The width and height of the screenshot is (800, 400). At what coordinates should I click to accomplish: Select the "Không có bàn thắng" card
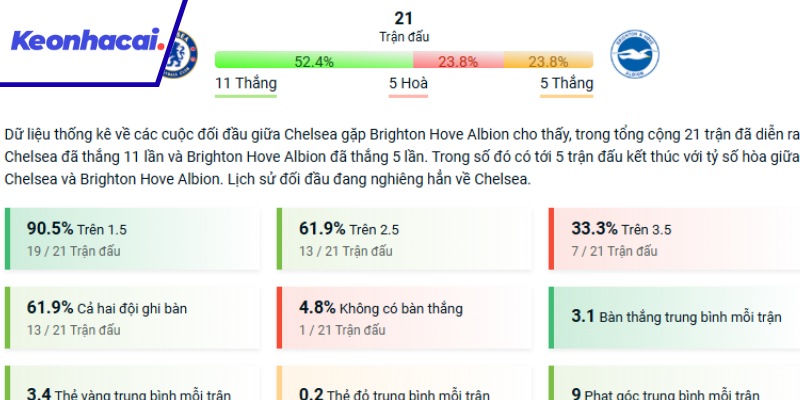(x=403, y=317)
